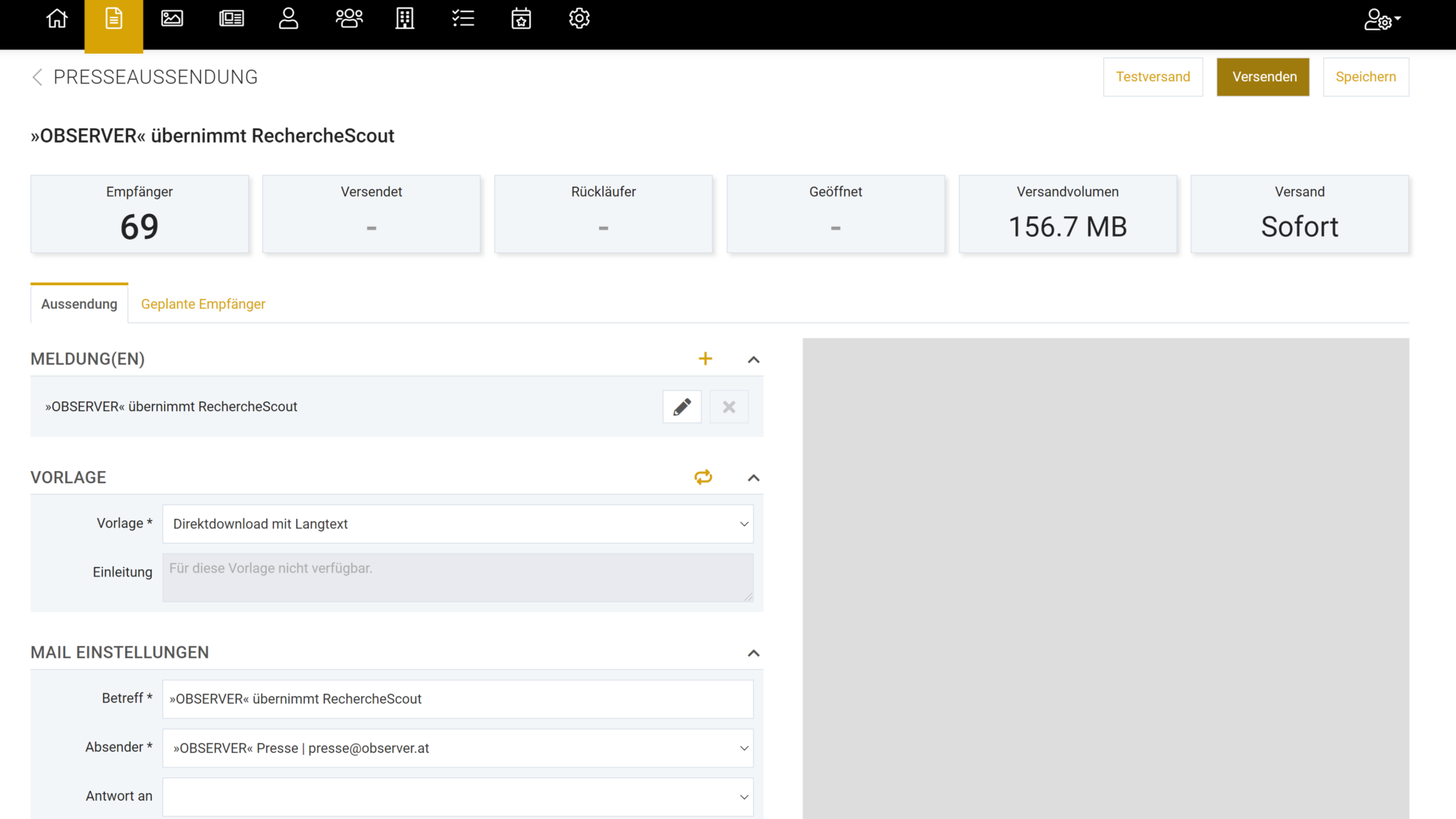Focus the Betreff input field
This screenshot has height=819, width=1456.
coord(458,699)
